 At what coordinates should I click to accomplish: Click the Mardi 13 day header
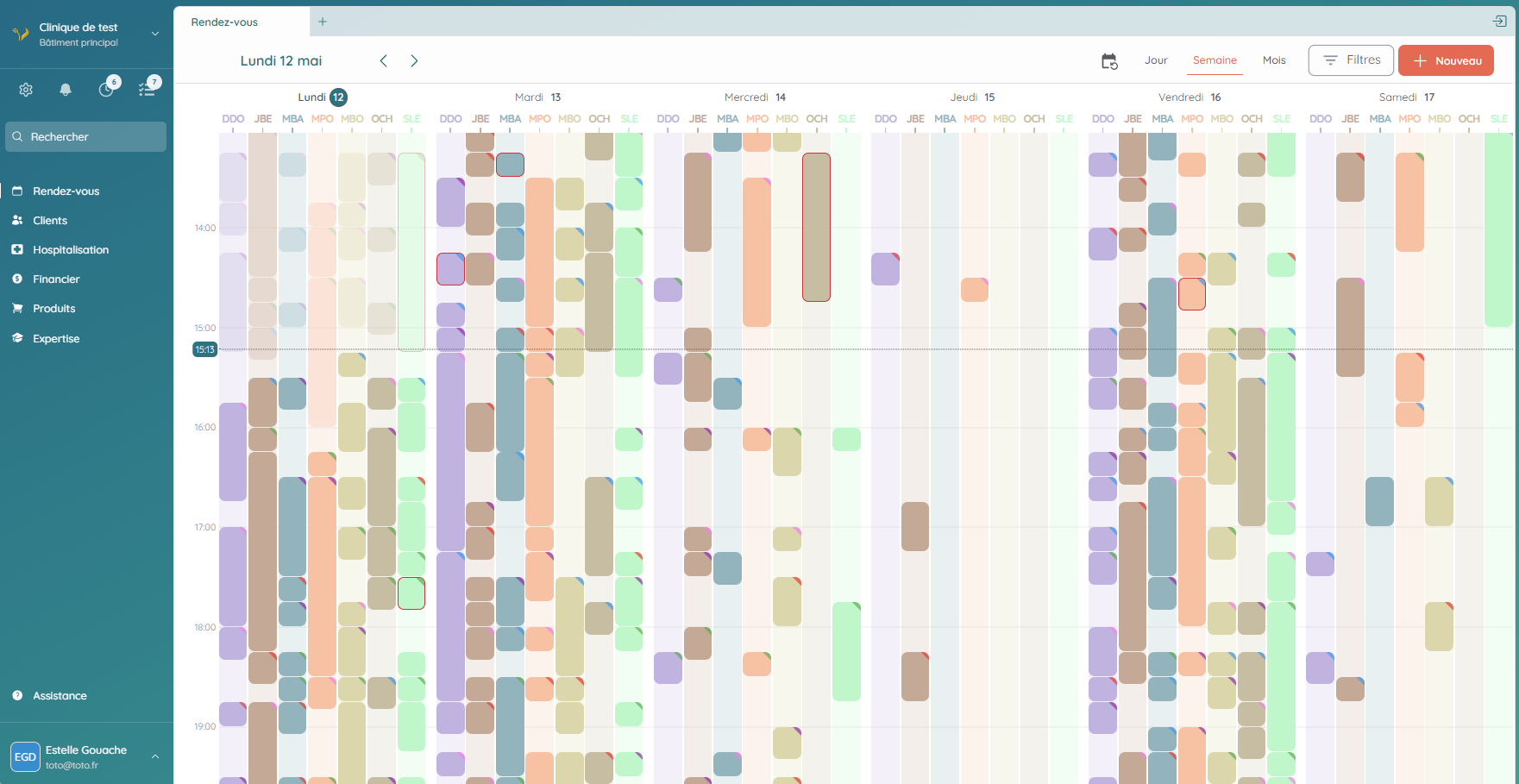coord(538,97)
